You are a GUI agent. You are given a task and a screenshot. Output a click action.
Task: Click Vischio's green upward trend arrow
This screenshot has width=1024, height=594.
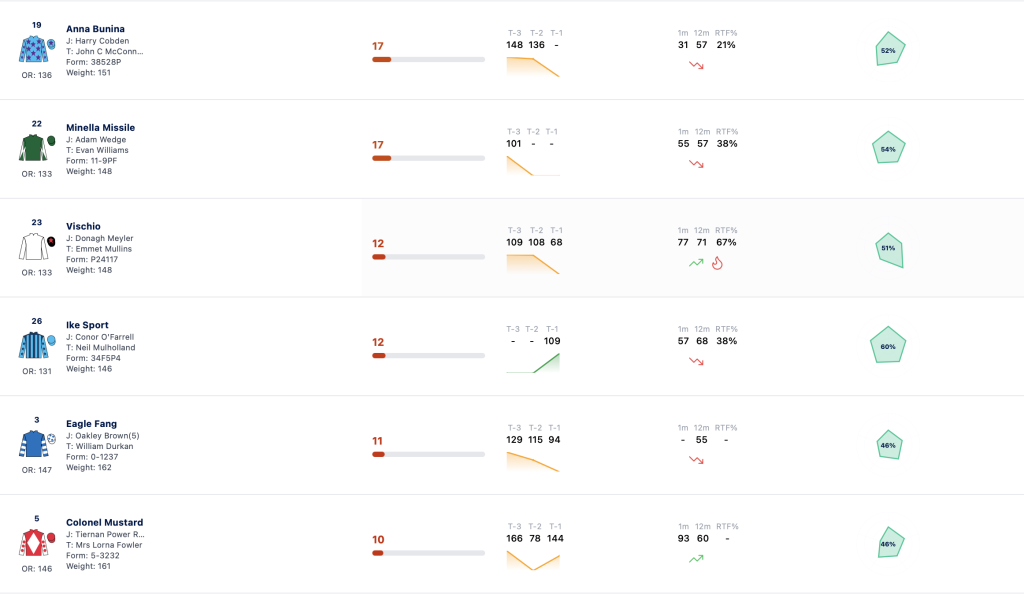[696, 263]
